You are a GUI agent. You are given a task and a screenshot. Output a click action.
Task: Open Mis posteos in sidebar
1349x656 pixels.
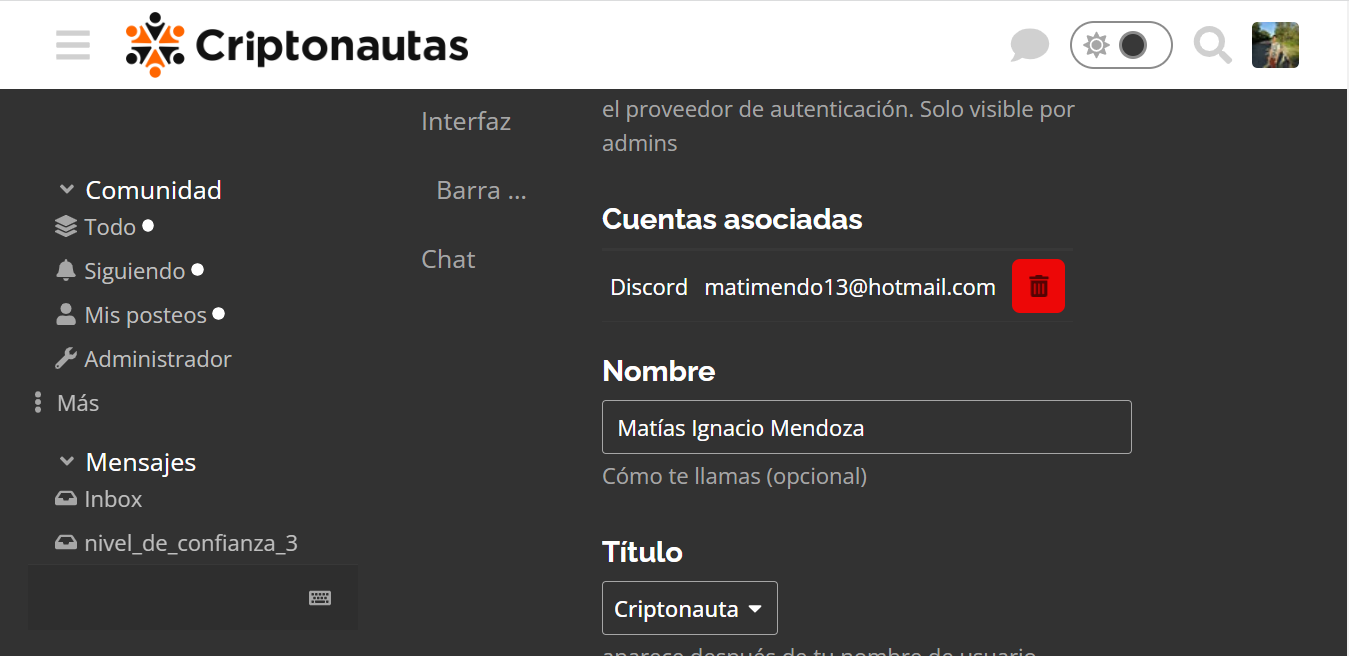(145, 315)
